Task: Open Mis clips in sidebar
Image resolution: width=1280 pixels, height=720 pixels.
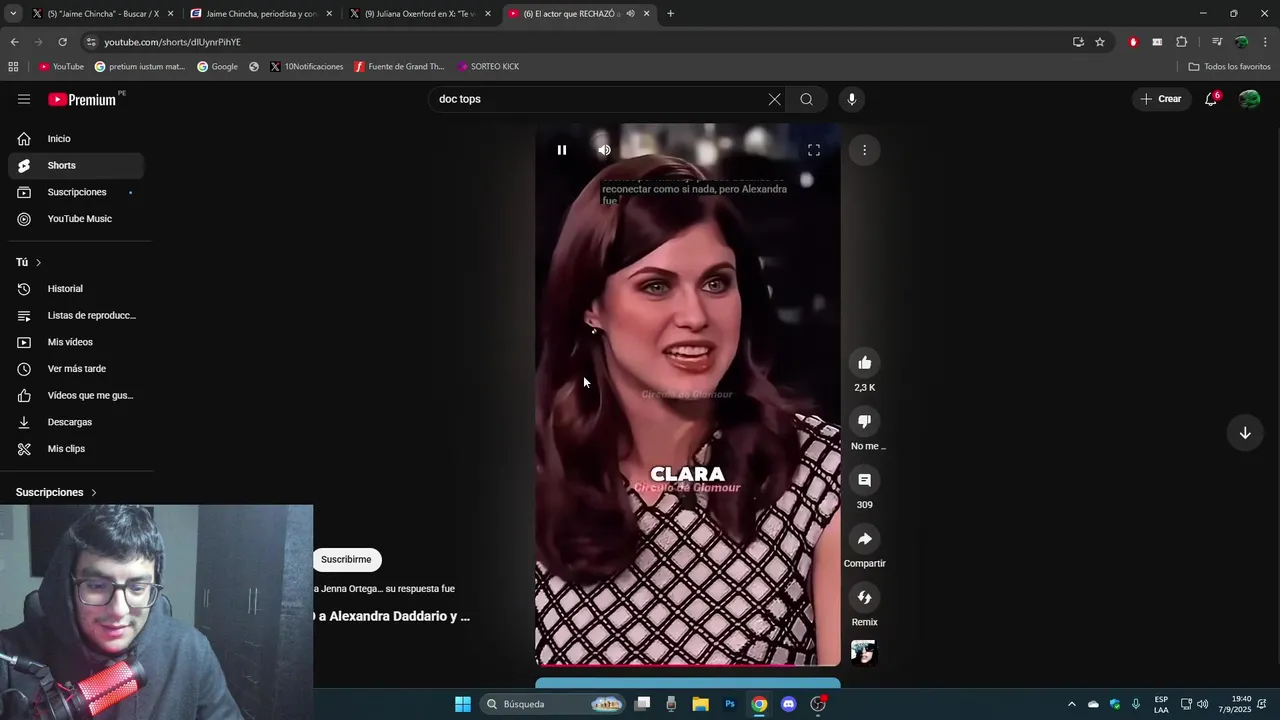Action: [x=76, y=449]
